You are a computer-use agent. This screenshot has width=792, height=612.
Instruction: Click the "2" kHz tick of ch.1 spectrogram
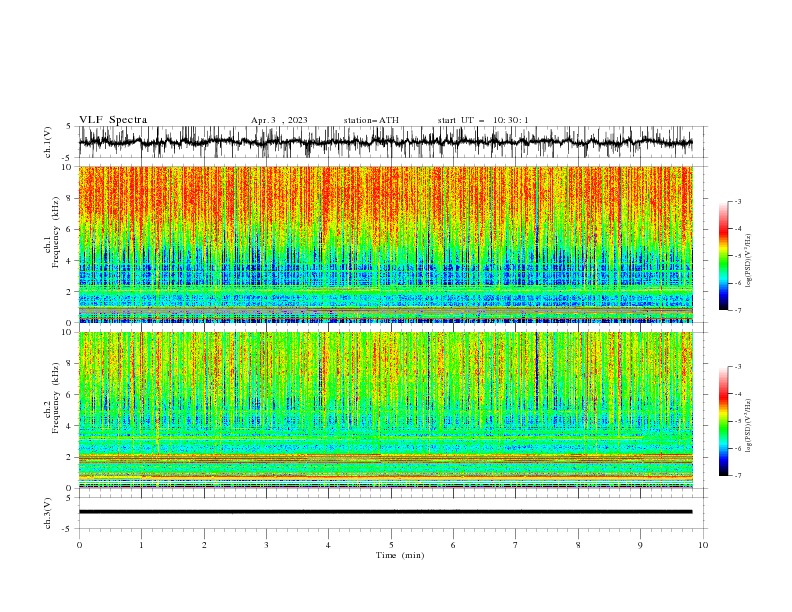pos(71,292)
